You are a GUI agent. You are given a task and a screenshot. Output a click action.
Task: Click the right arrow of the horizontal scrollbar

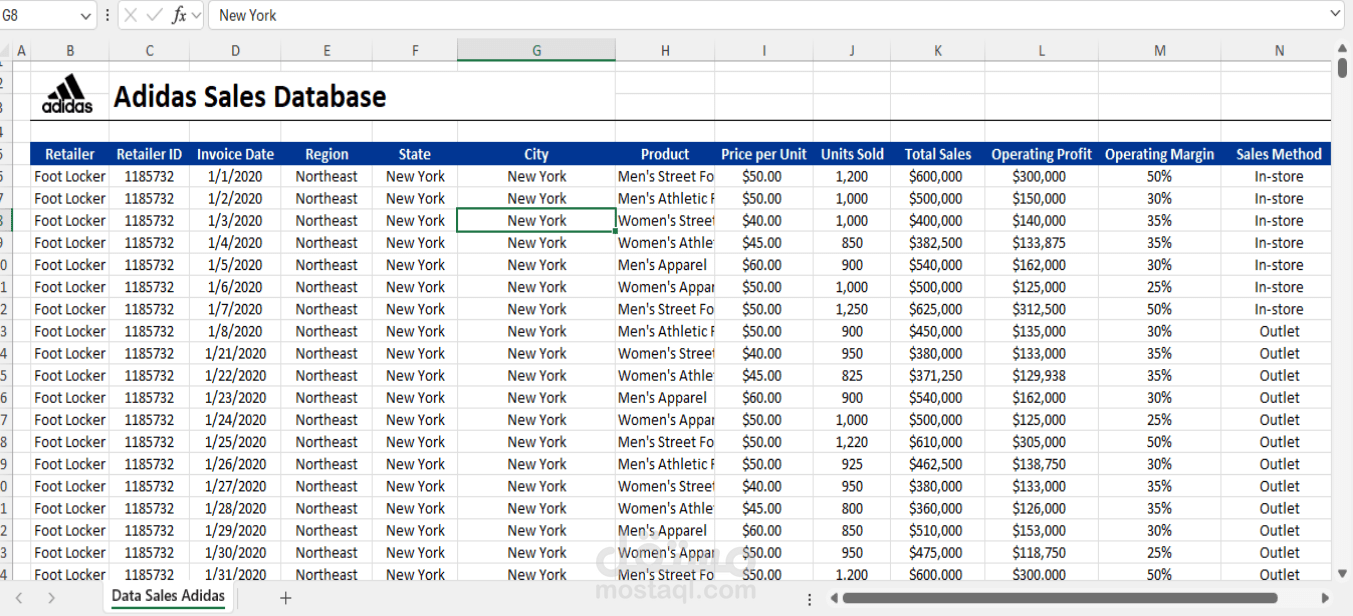(1325, 598)
